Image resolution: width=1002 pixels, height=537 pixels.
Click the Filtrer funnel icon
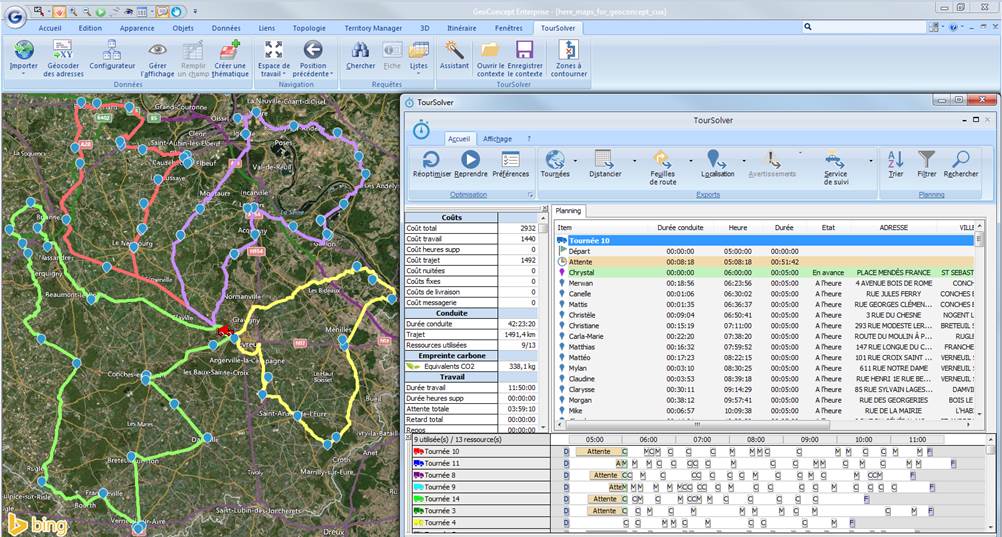coord(927,159)
